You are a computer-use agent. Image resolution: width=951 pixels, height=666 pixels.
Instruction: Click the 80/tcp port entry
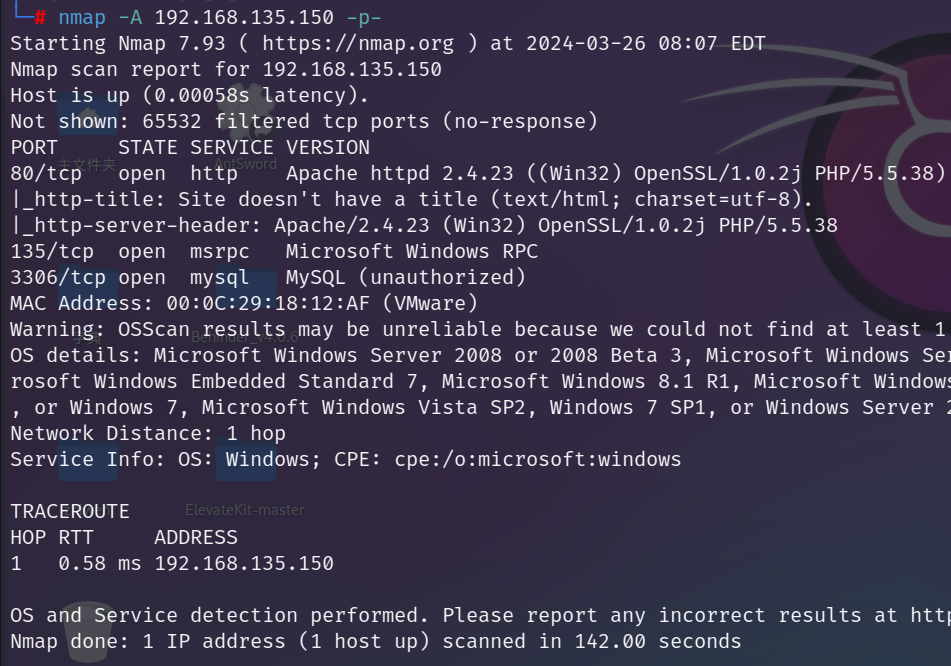pos(46,173)
